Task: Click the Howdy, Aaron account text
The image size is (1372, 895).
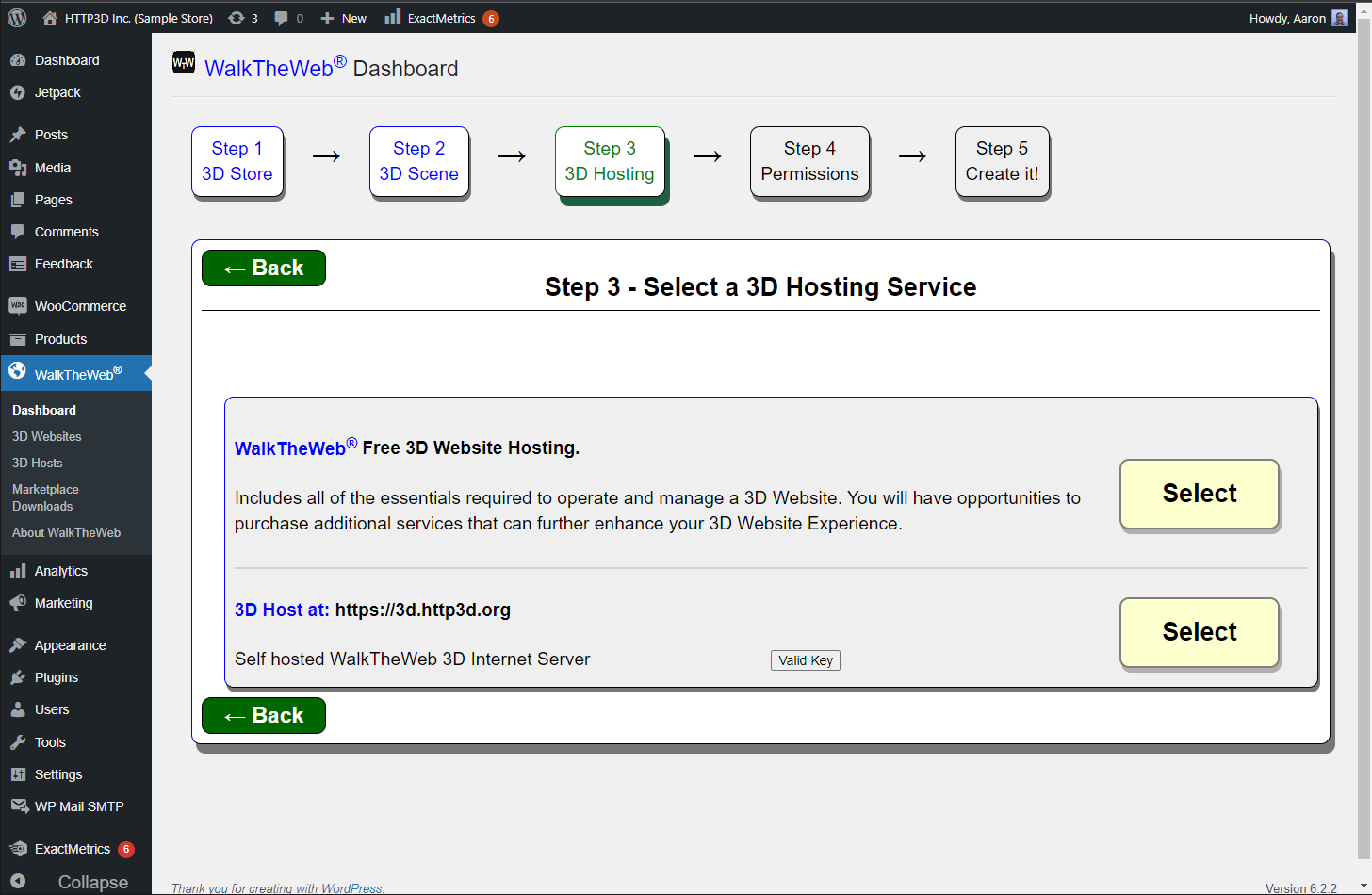Action: tap(1287, 18)
